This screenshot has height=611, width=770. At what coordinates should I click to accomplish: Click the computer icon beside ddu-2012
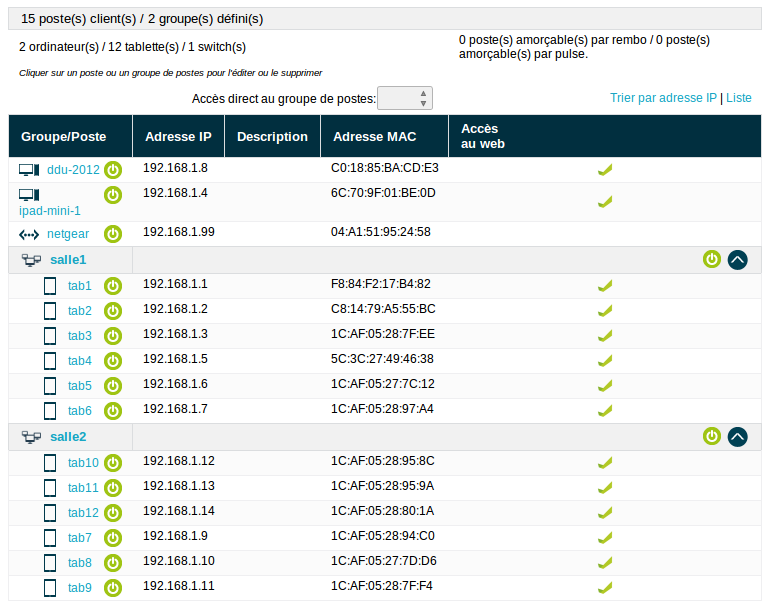29,170
